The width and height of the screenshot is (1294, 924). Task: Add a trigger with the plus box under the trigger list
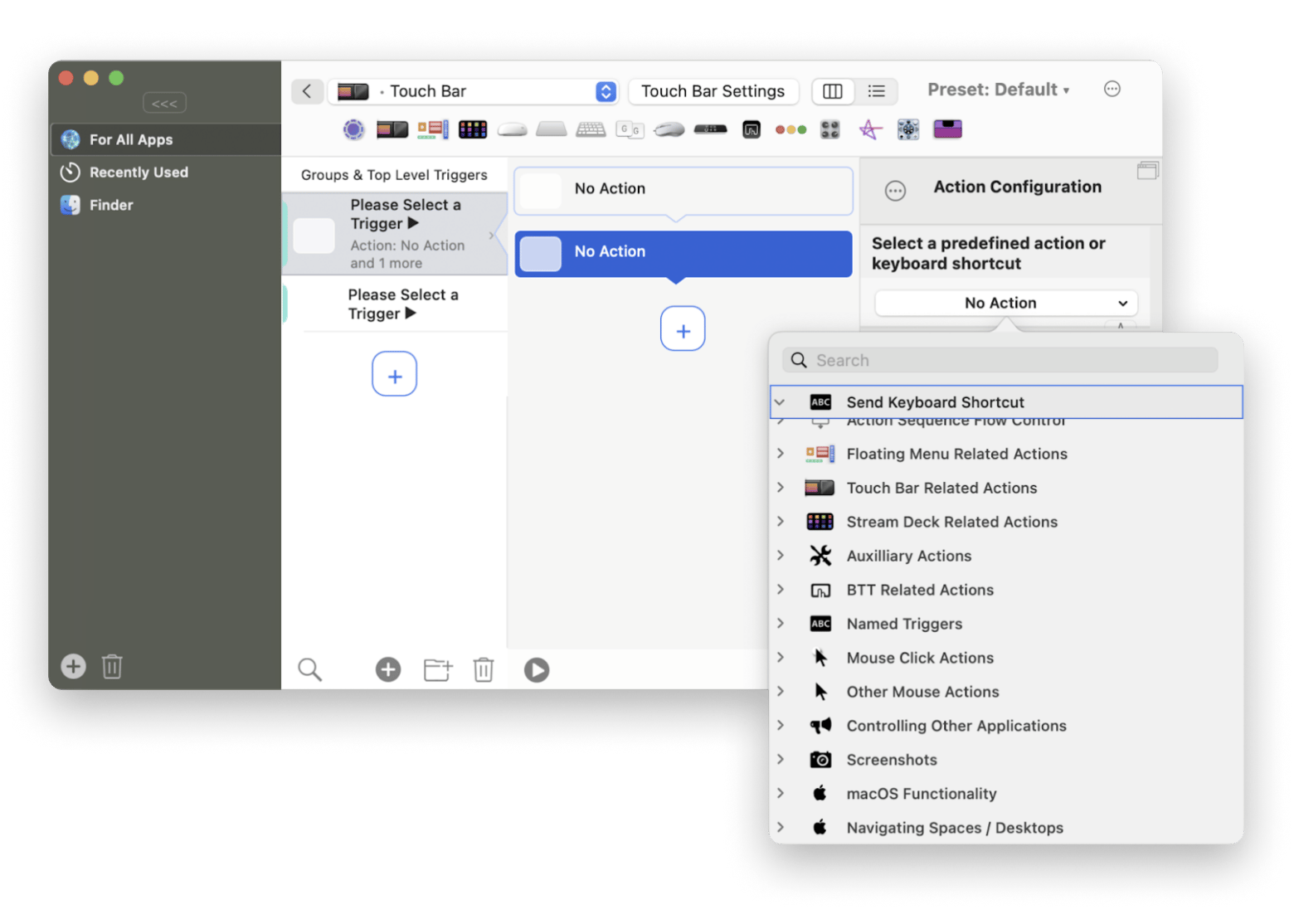(394, 374)
